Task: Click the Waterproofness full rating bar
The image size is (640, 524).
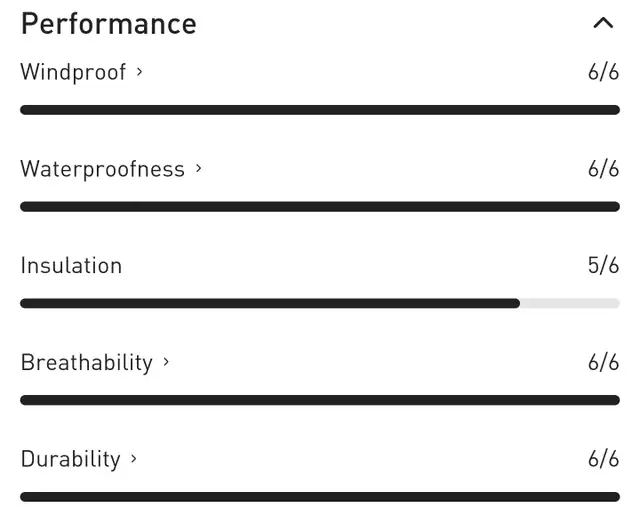Action: pos(320,206)
